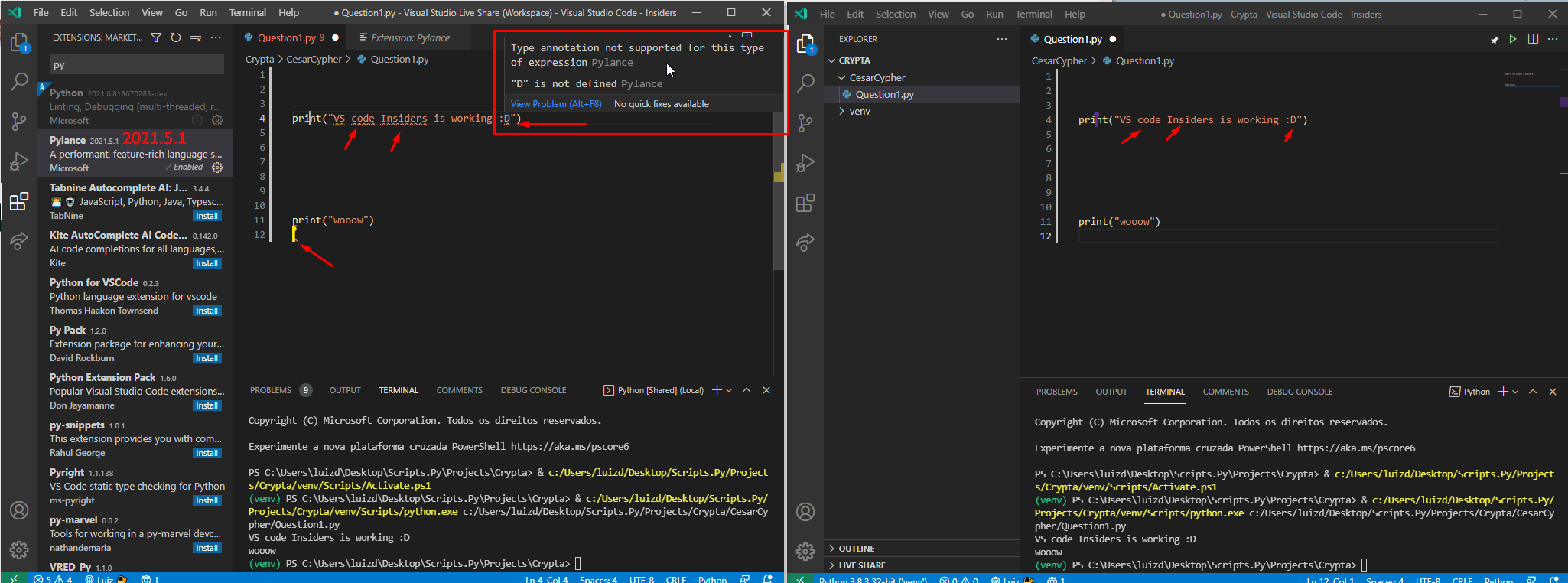Install Python for VSCode extension
Screen dimensions: 1568x583
coord(207,311)
